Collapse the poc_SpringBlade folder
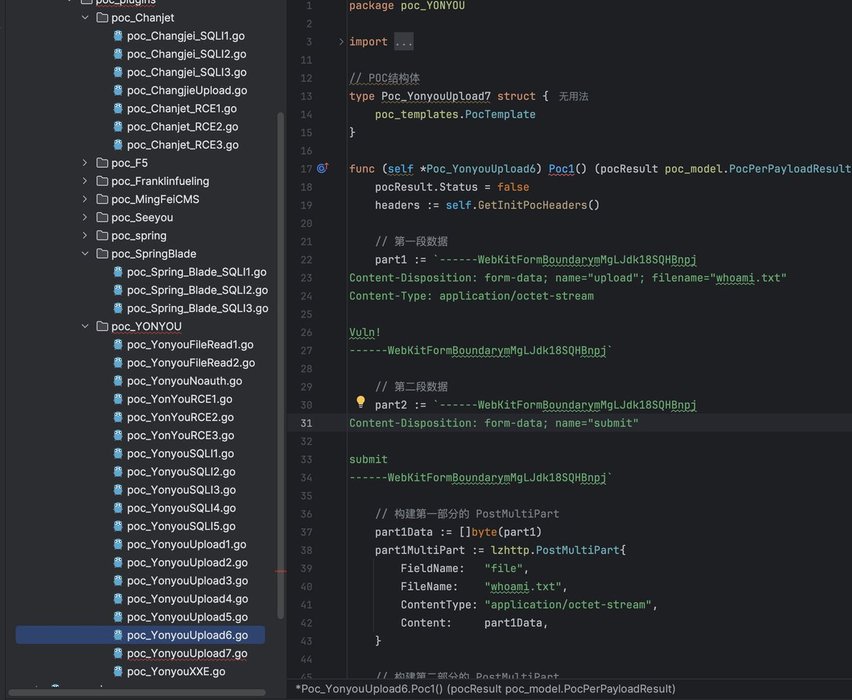The image size is (852, 700). tap(85, 254)
